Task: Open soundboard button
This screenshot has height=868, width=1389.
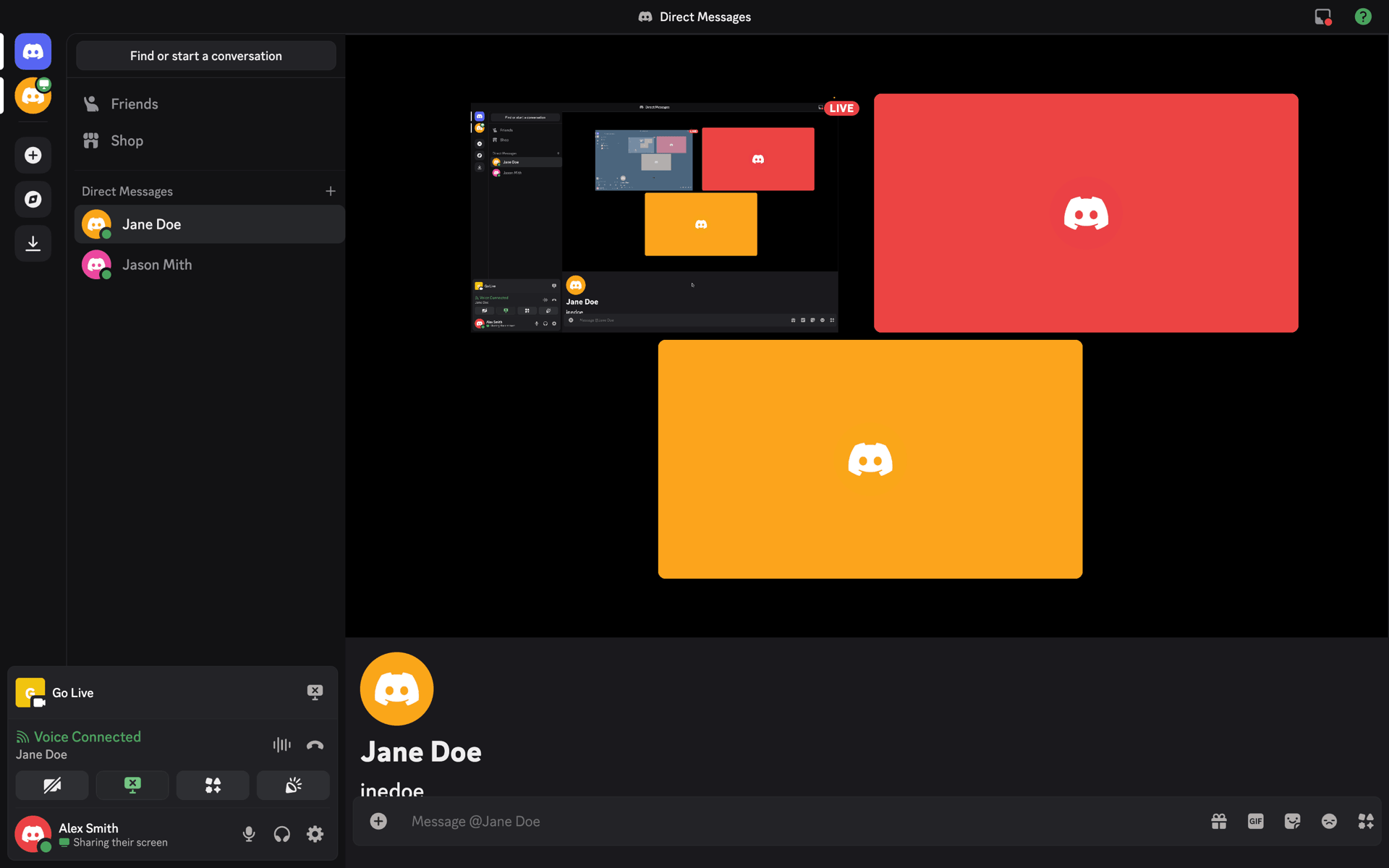Action: (x=293, y=786)
